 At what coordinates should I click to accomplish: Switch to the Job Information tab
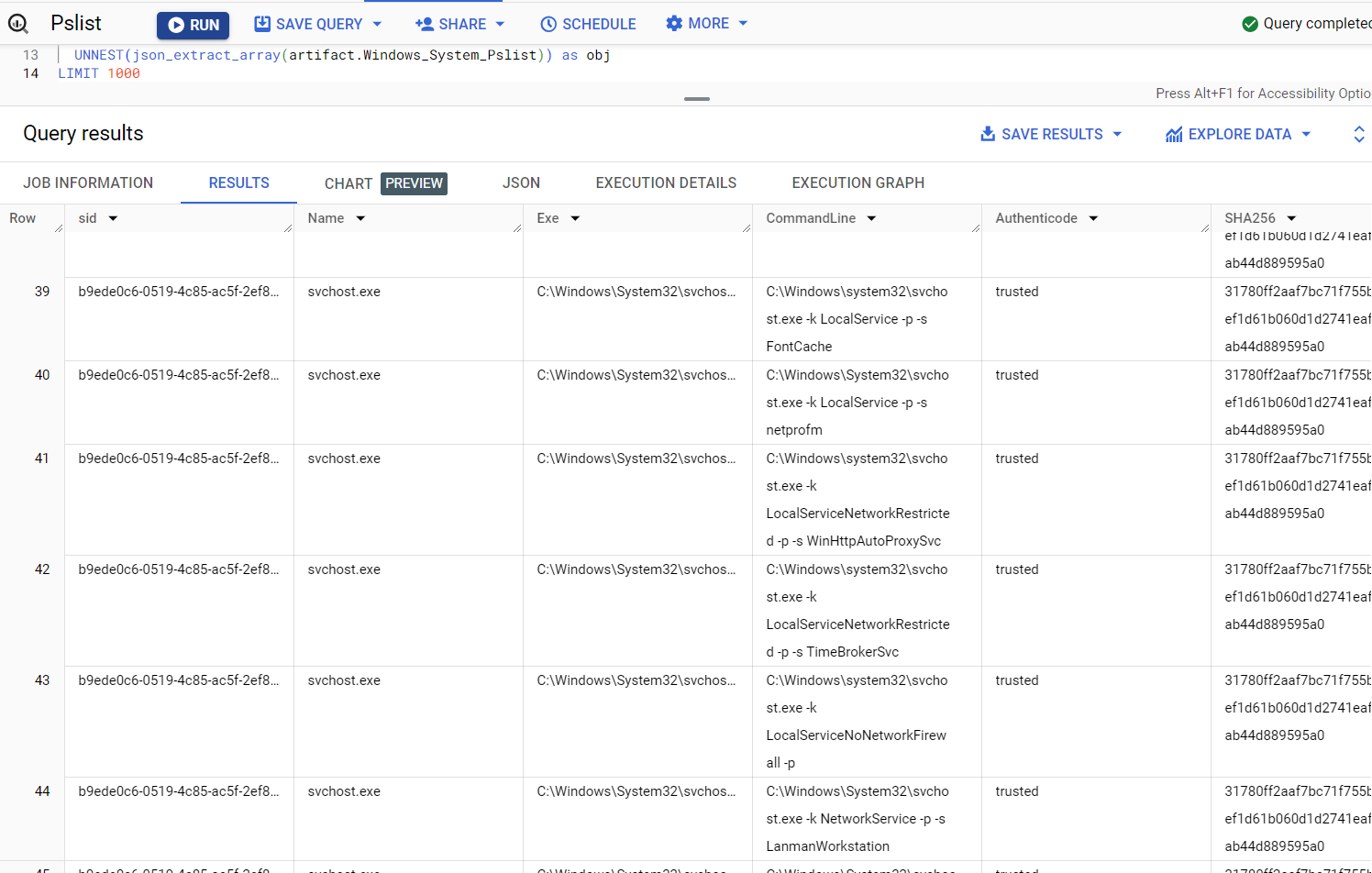(x=88, y=183)
